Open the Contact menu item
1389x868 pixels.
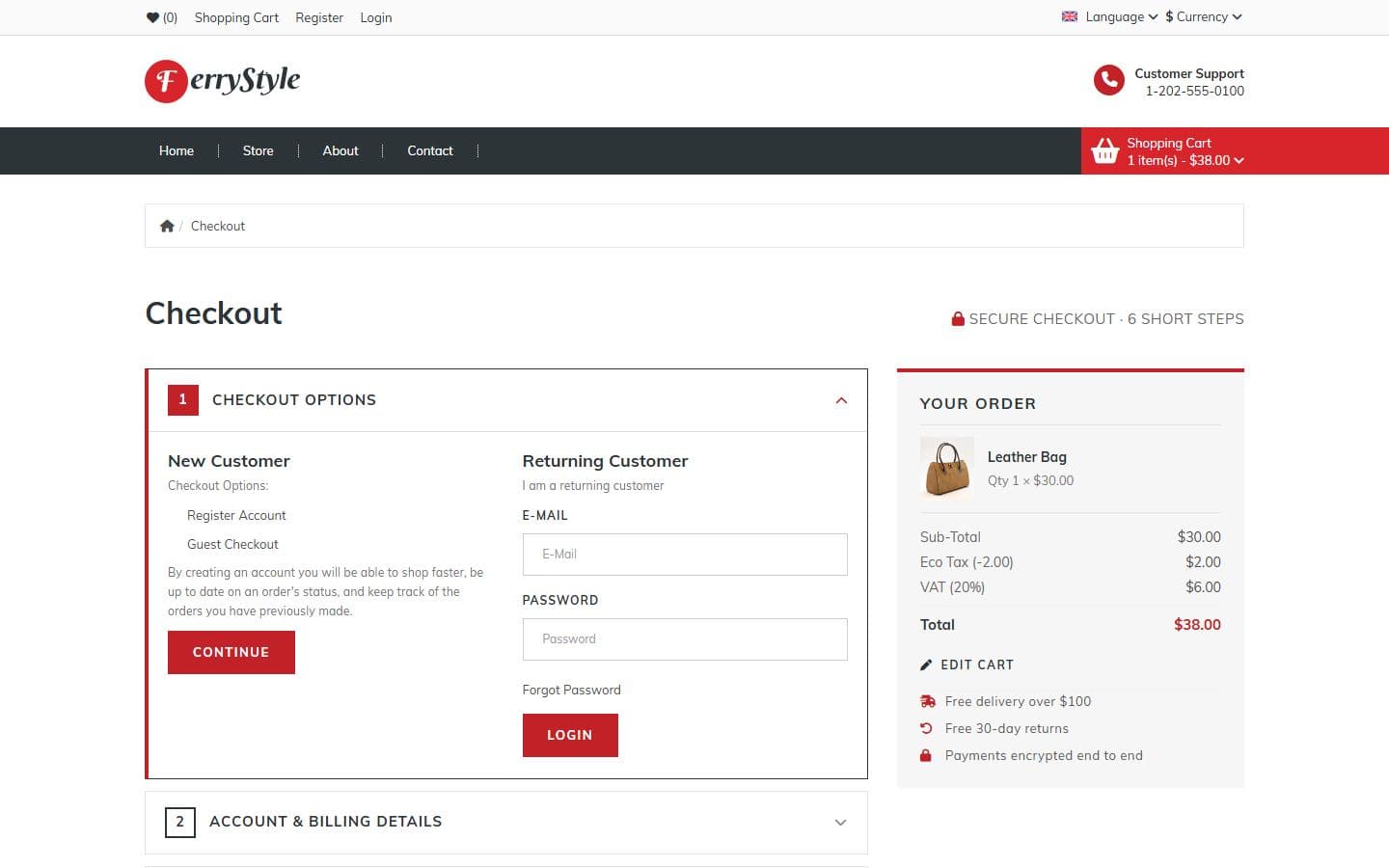[430, 150]
